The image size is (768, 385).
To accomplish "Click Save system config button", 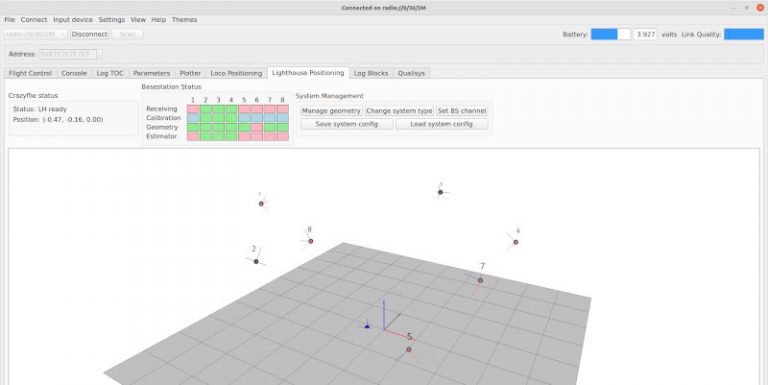I will click(346, 124).
